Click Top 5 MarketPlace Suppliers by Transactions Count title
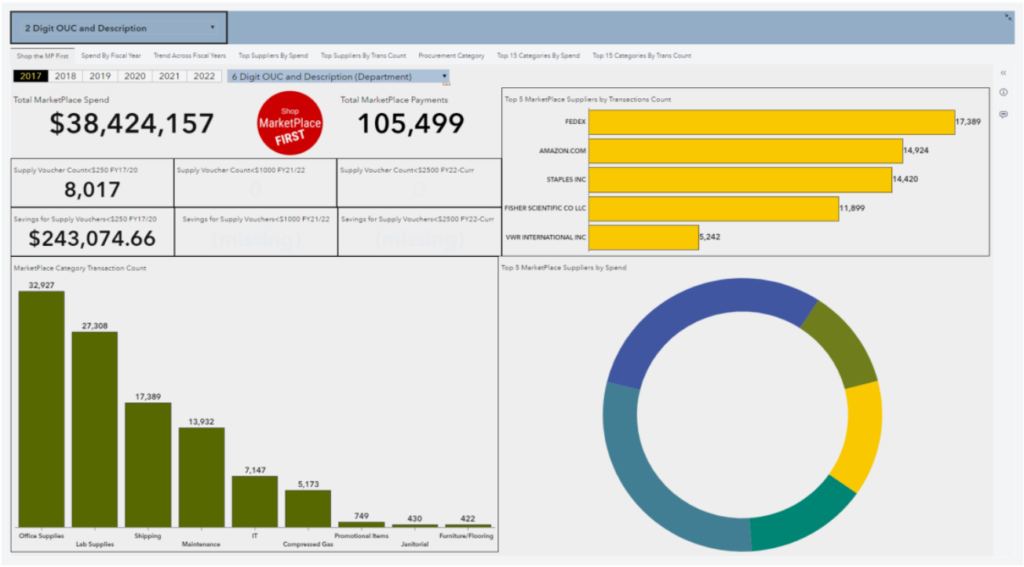The image size is (1024, 567). coord(588,100)
